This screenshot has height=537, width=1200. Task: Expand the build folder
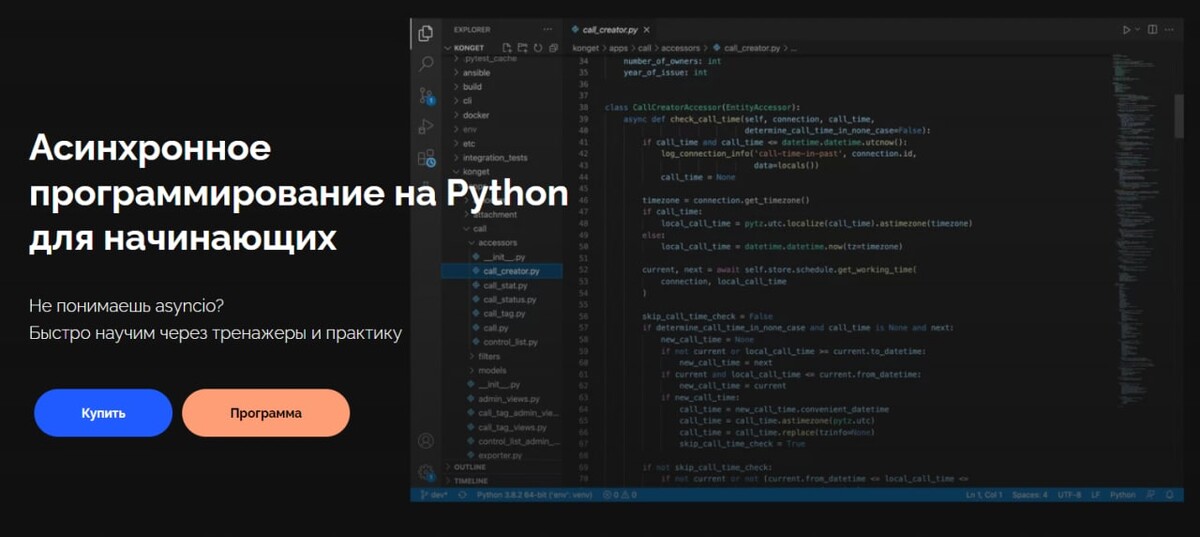tap(471, 87)
